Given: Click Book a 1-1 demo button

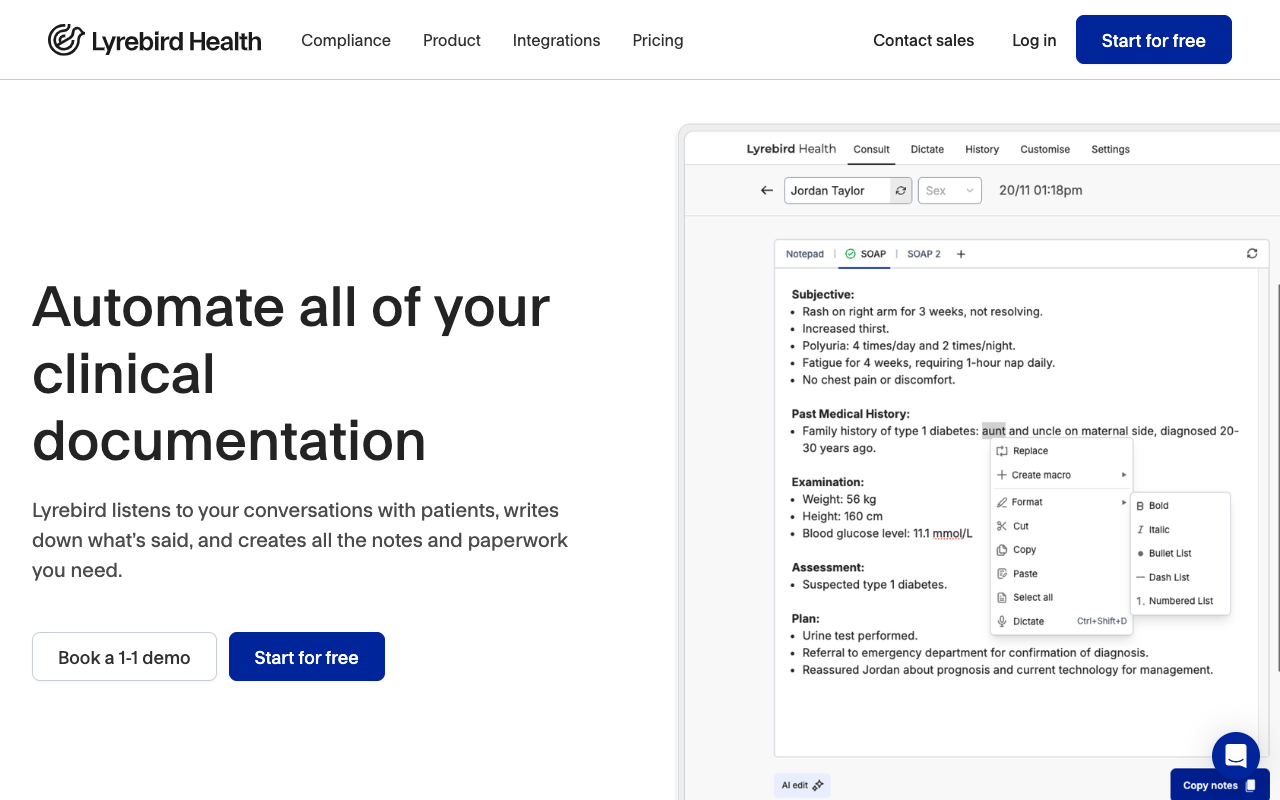Looking at the screenshot, I should 124,657.
